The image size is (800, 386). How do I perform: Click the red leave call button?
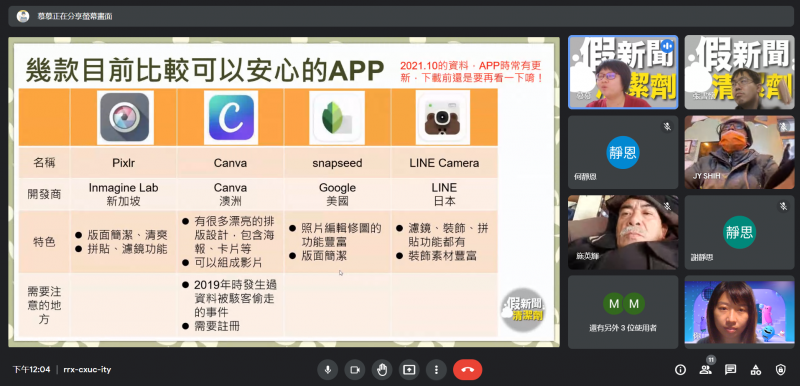point(467,370)
